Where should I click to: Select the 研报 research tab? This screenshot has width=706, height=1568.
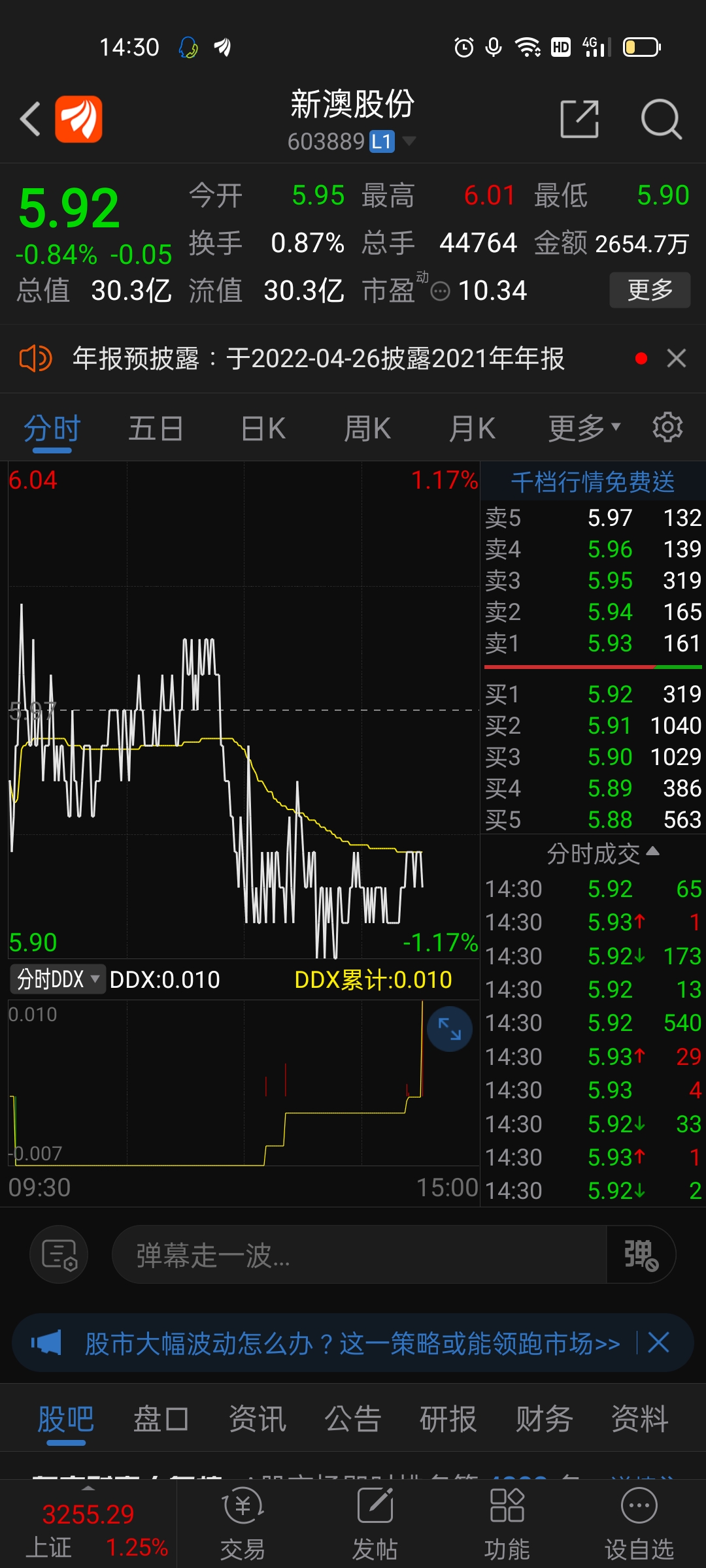pos(448,1419)
